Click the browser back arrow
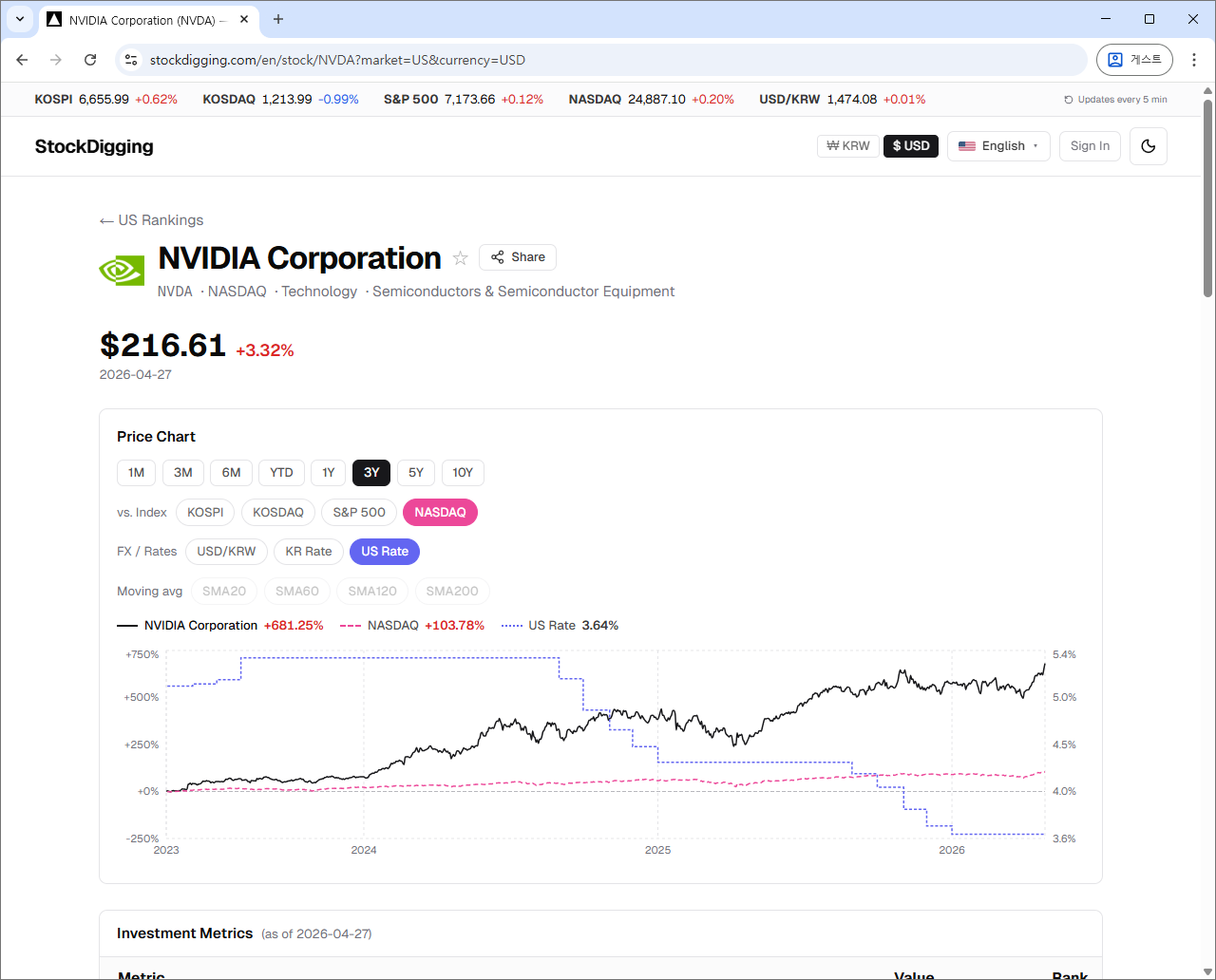 click(22, 60)
